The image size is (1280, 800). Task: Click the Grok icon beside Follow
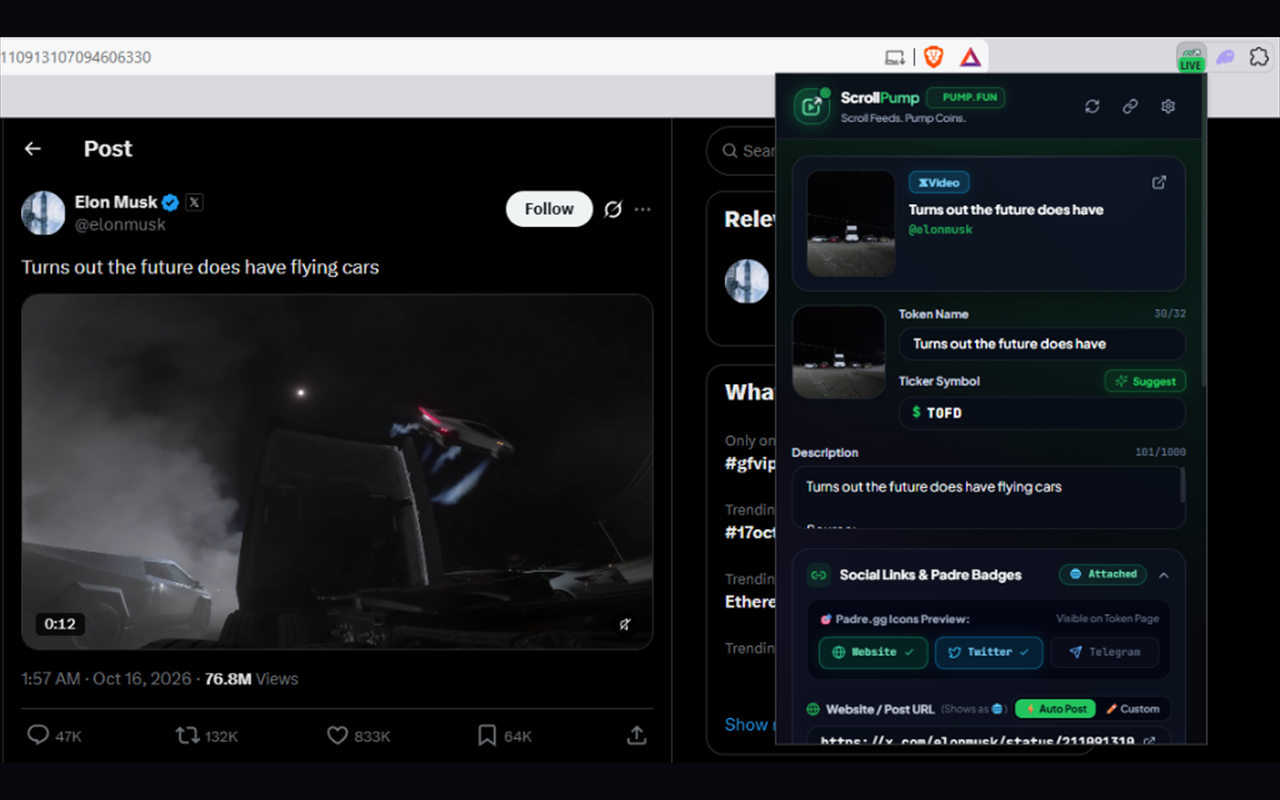(613, 209)
